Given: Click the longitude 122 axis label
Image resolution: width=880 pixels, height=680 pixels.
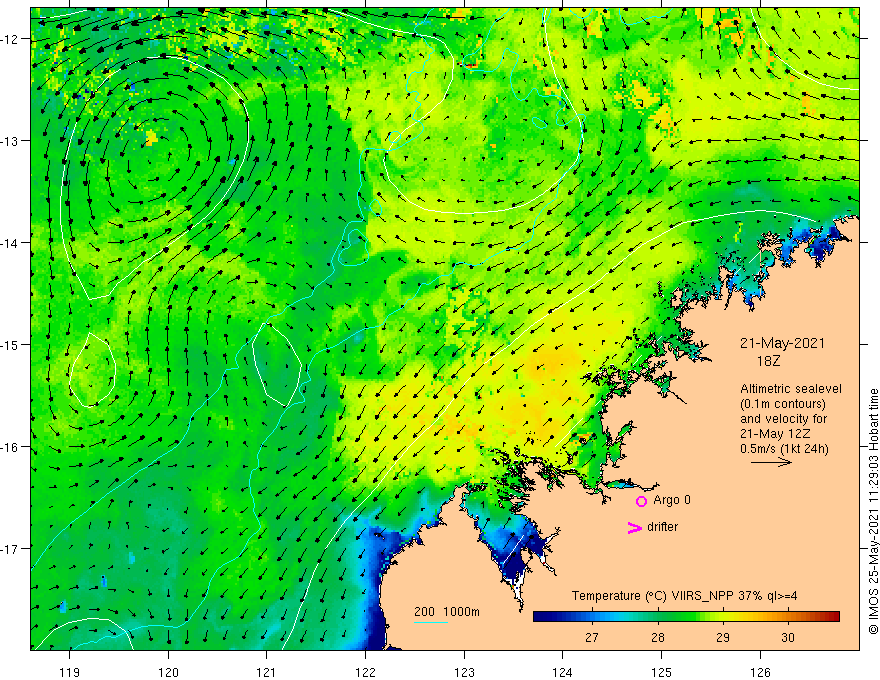Looking at the screenshot, I should (365, 672).
